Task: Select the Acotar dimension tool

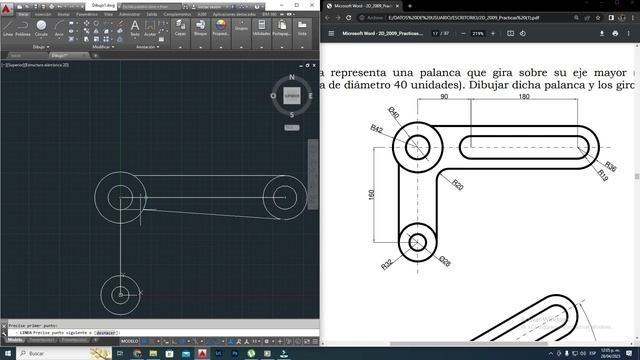Action: 150,29
